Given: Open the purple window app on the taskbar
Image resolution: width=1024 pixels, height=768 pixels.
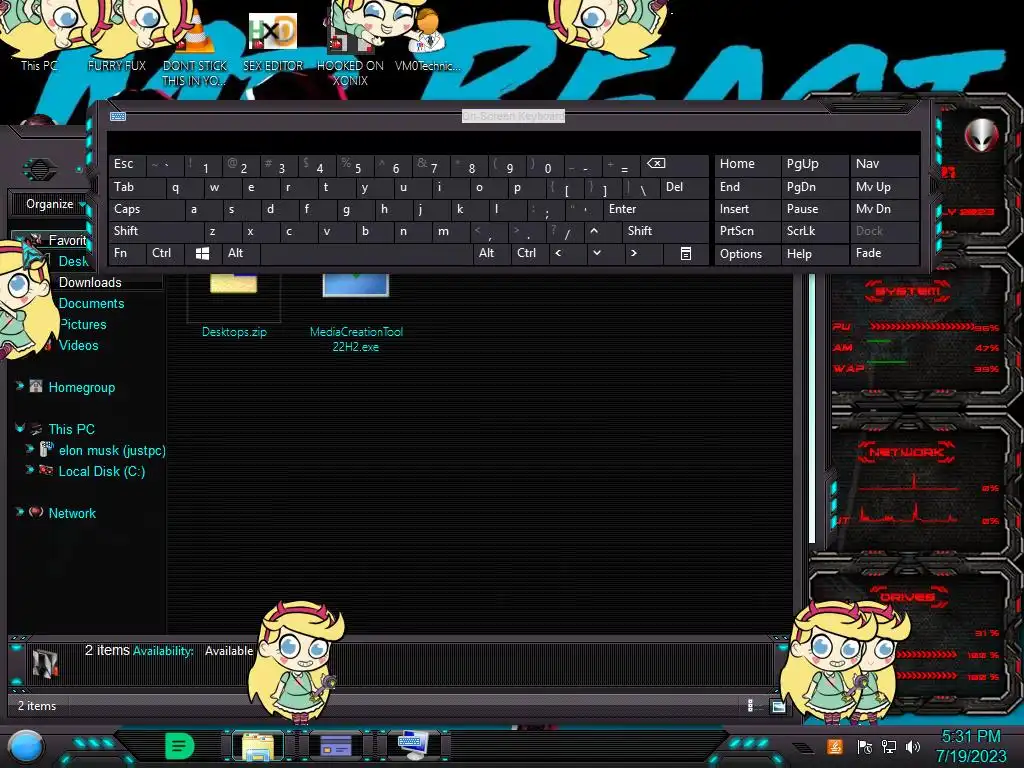Looking at the screenshot, I should point(336,746).
